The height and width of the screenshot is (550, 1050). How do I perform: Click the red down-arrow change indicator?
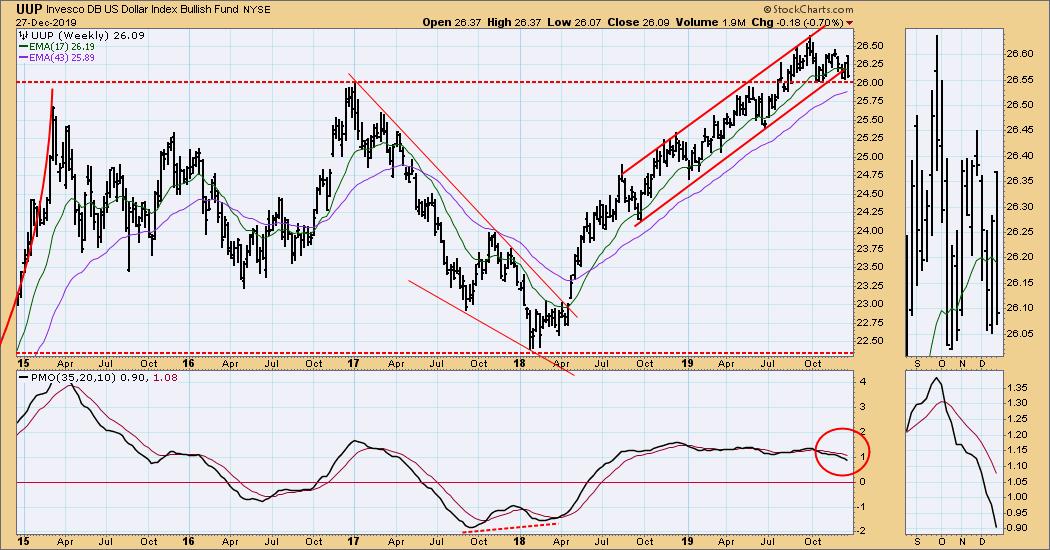850,22
